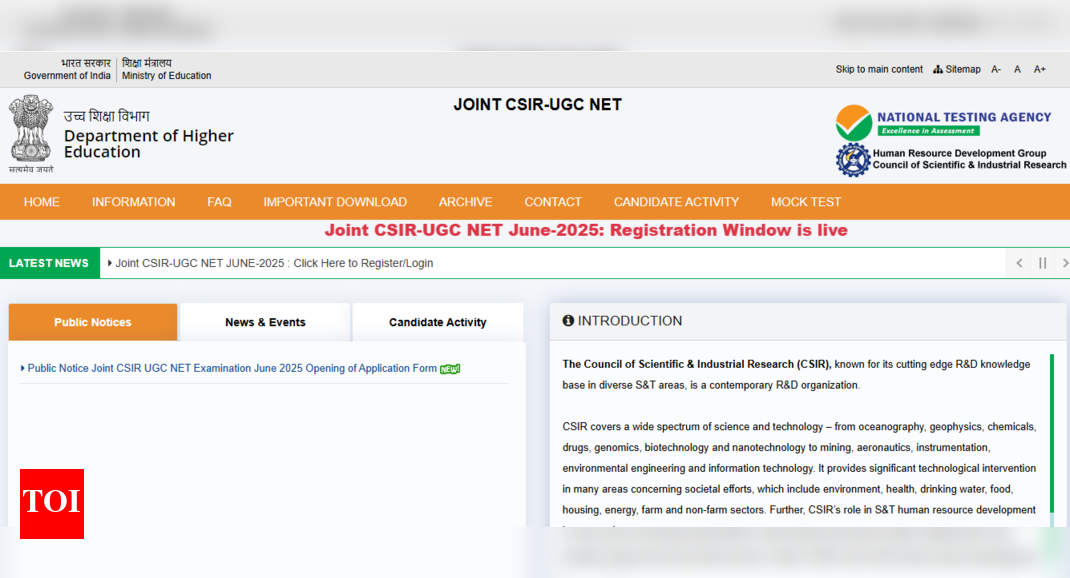Click the CSIR Human Resource Development Group emblem
Image resolution: width=1070 pixels, height=578 pixels.
click(853, 160)
